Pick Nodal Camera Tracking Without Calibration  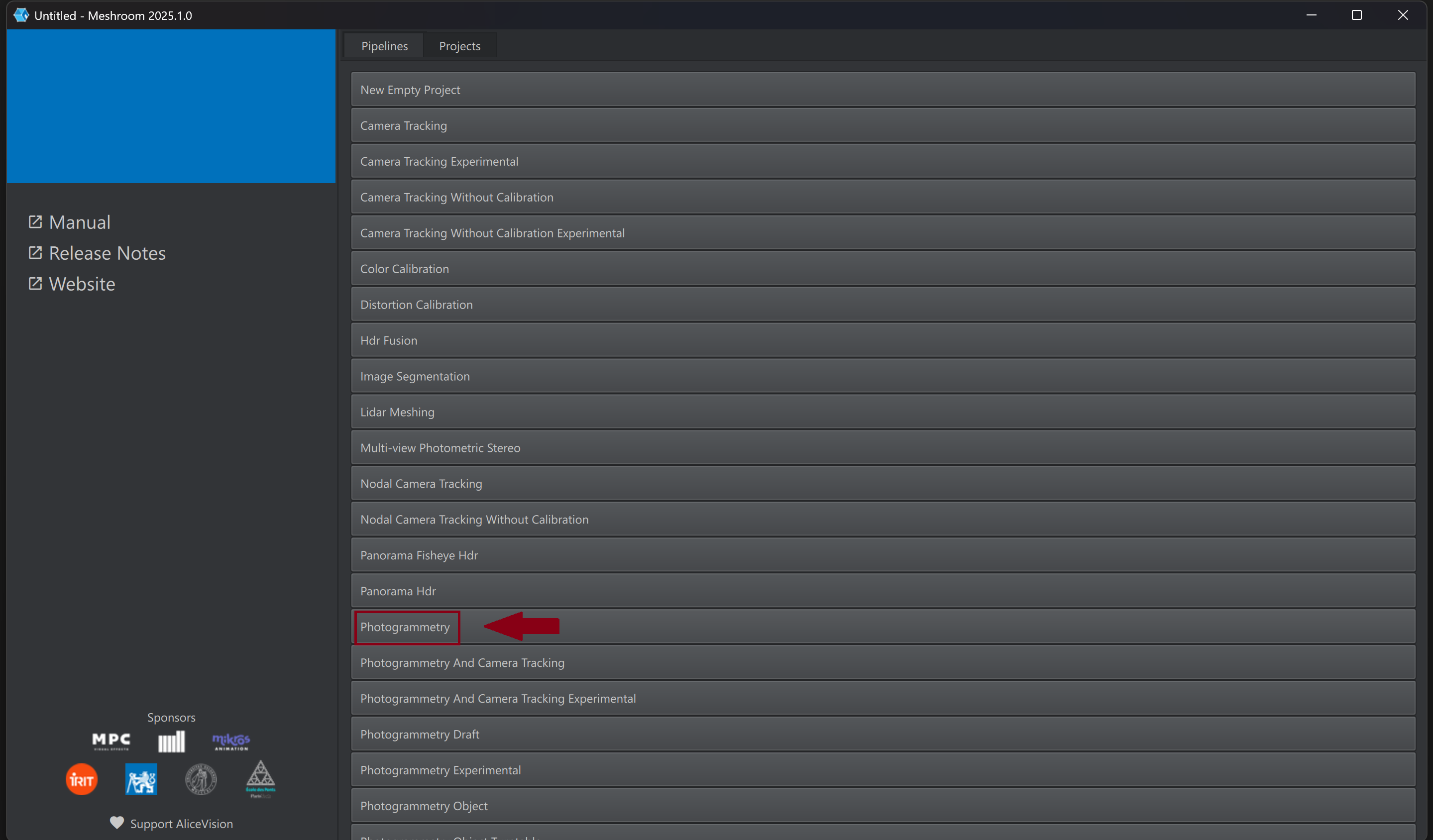[x=882, y=519]
